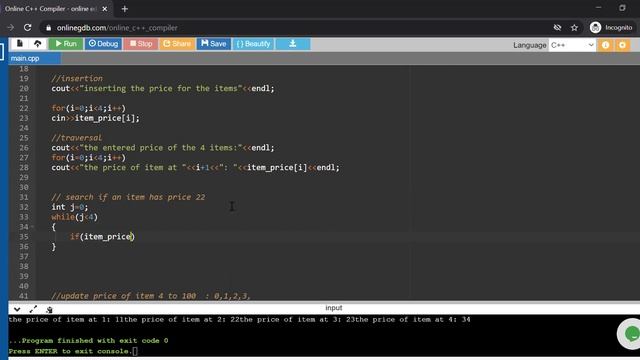Close the Online C++ Compiler browser tab

(105, 9)
